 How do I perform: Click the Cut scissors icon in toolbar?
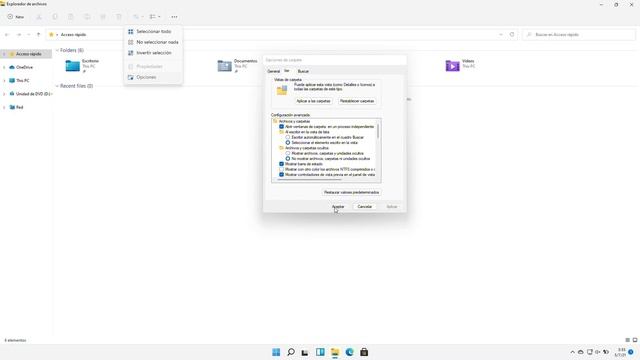pyautogui.click(x=39, y=17)
